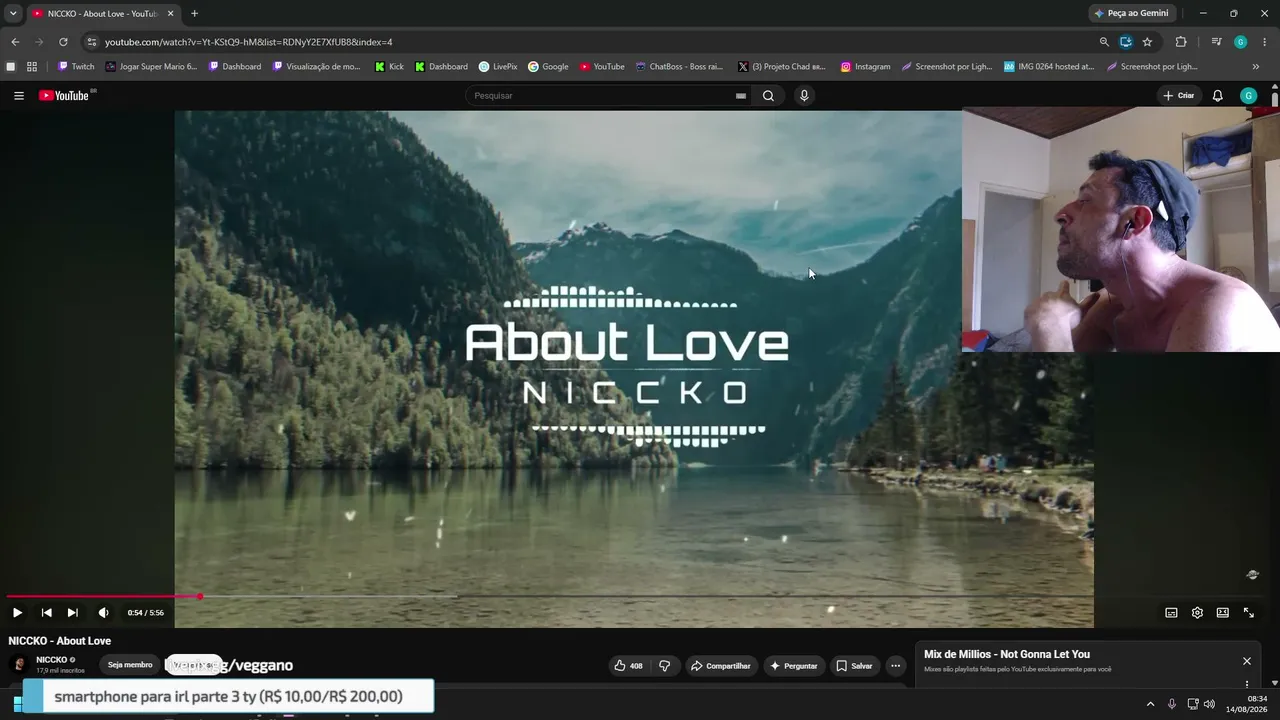1280x720 pixels.
Task: Click the Compartilhar button
Action: tap(721, 666)
